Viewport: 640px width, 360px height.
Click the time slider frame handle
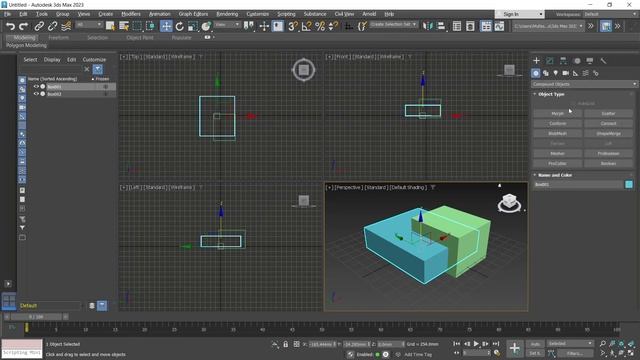pyautogui.click(x=36, y=317)
